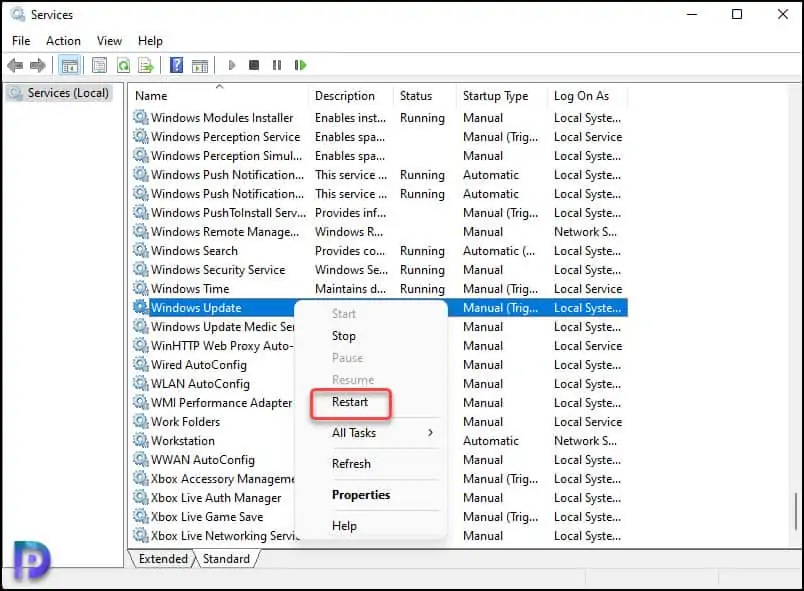Expand the All Tasks submenu arrow
The height and width of the screenshot is (591, 804).
[430, 433]
